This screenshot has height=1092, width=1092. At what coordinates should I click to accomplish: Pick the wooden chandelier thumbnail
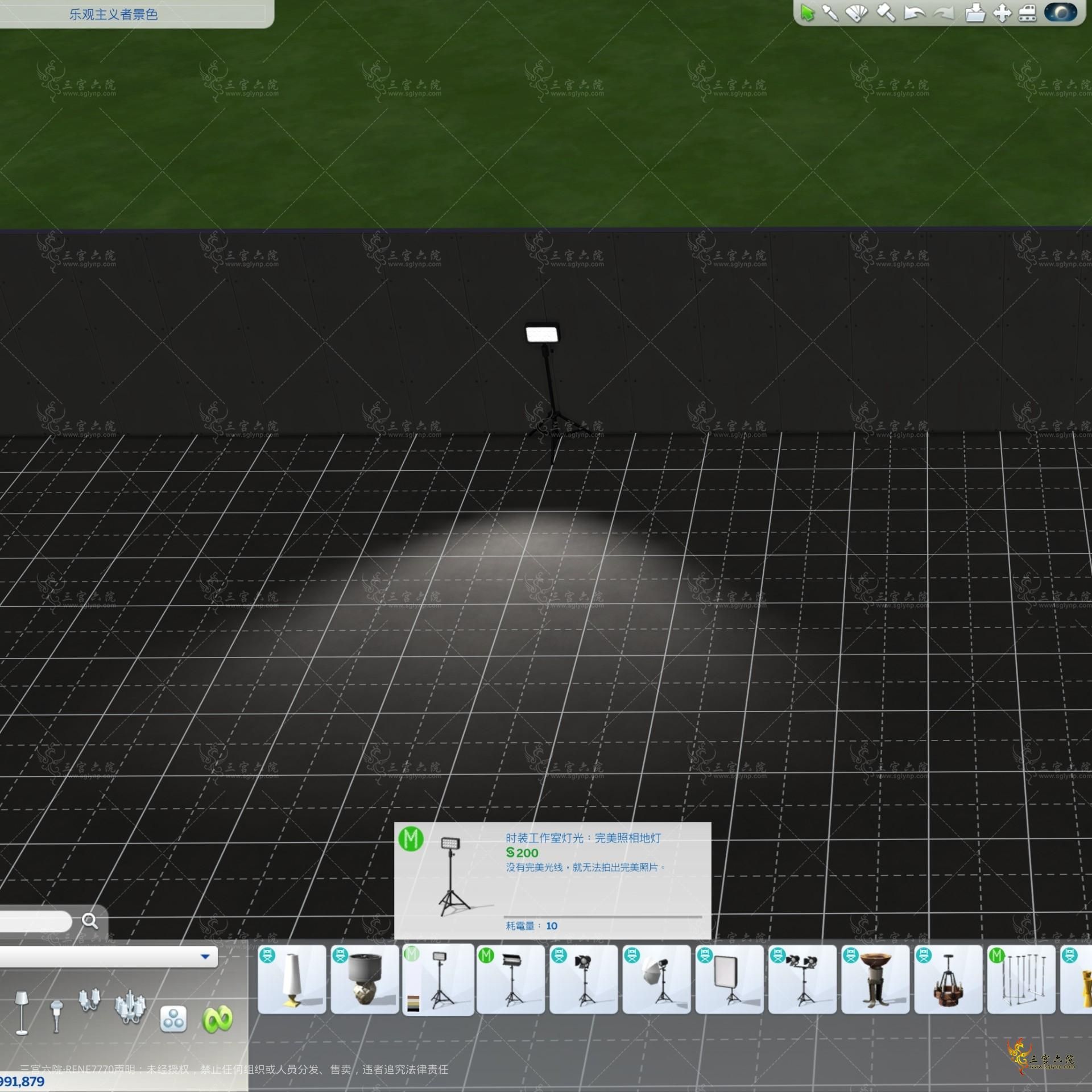click(x=948, y=979)
